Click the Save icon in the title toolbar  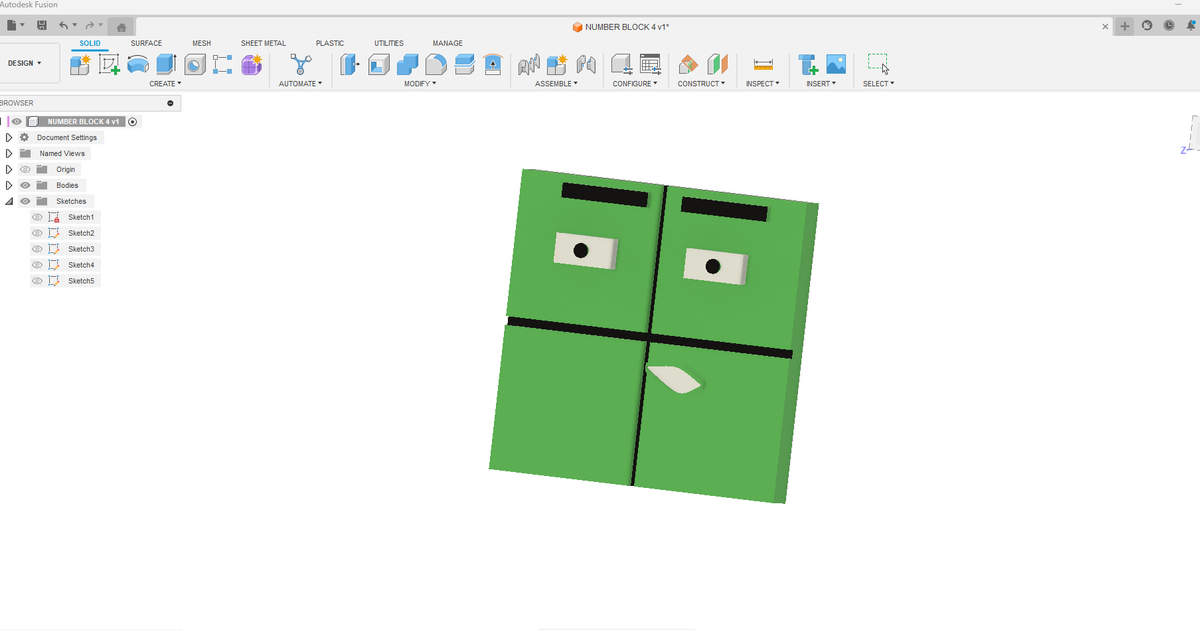[42, 25]
